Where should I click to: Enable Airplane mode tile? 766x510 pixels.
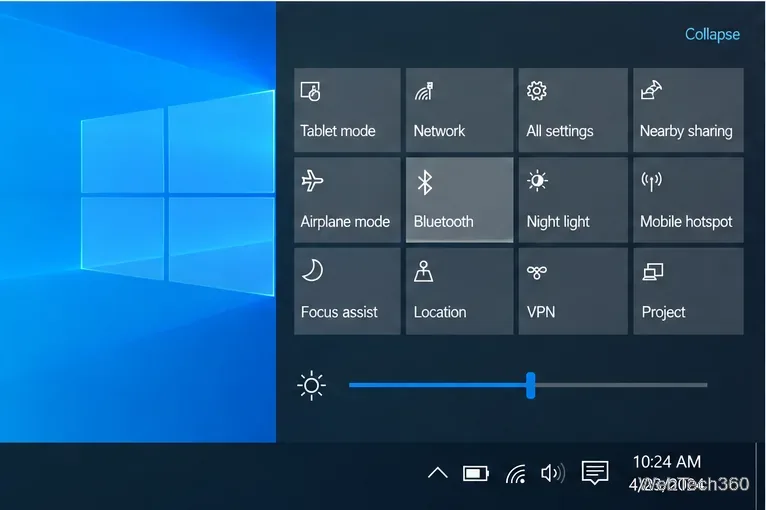(347, 200)
